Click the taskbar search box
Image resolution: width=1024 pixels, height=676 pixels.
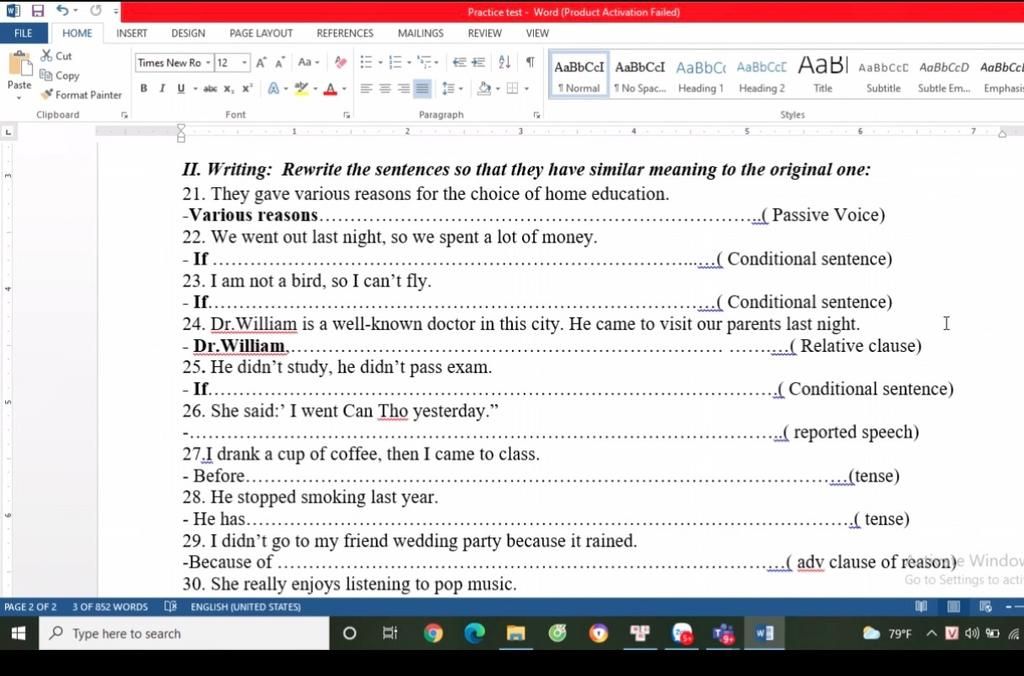pyautogui.click(x=184, y=633)
